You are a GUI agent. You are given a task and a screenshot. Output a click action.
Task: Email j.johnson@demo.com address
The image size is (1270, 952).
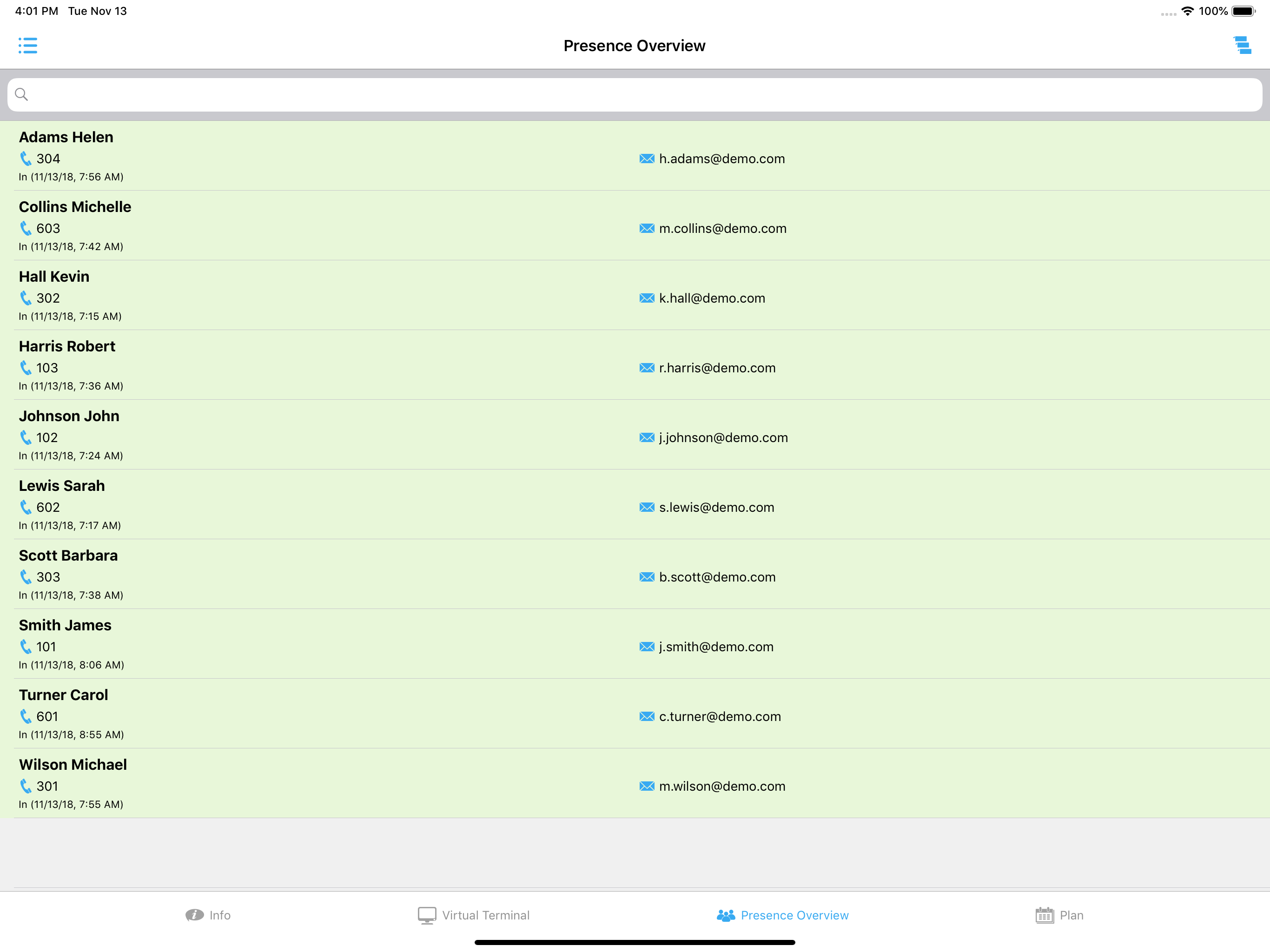click(x=723, y=438)
